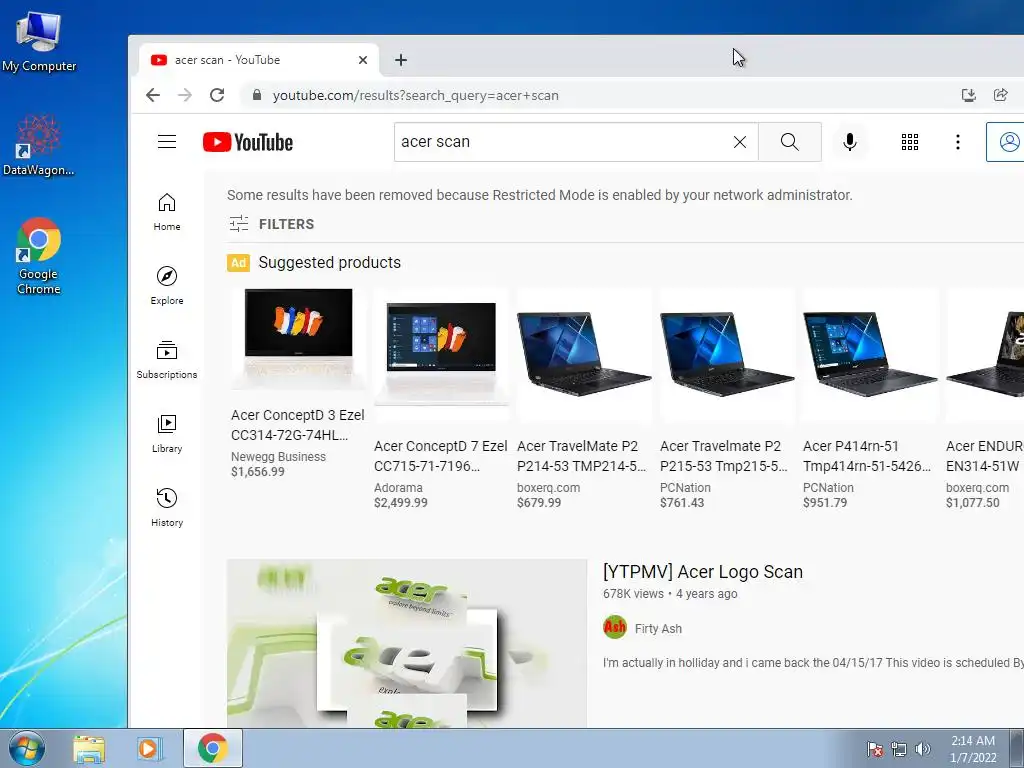Open Subscriptions in the sidebar

[x=167, y=359]
